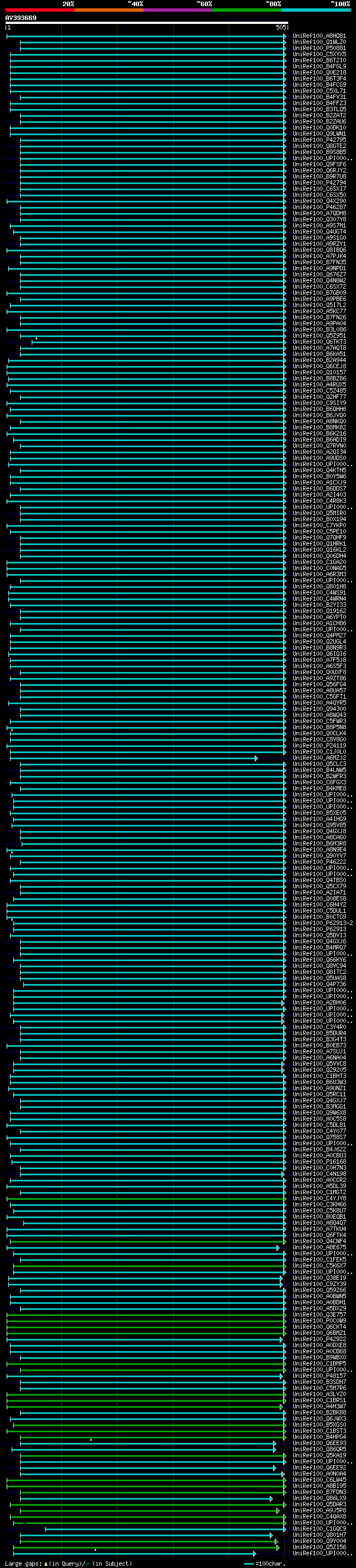
Task: Select hit label UniRef100_B4FF23
Action: [x=319, y=103]
